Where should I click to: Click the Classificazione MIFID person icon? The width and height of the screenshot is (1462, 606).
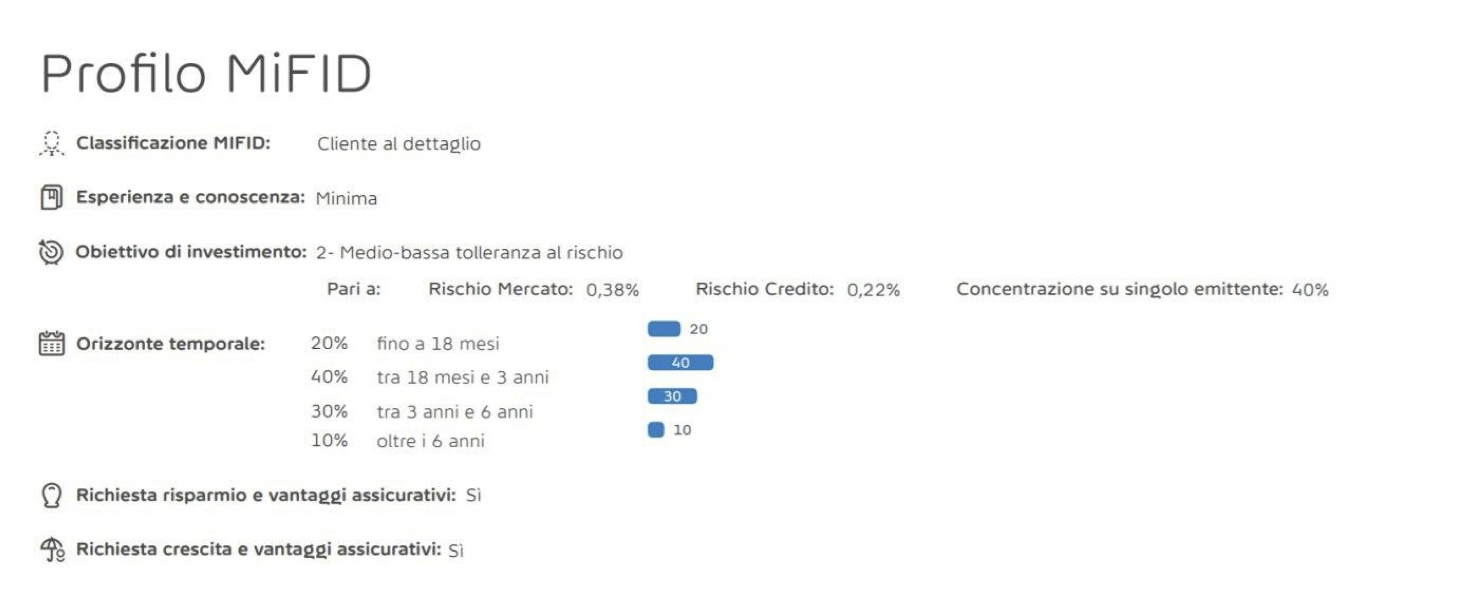51,144
